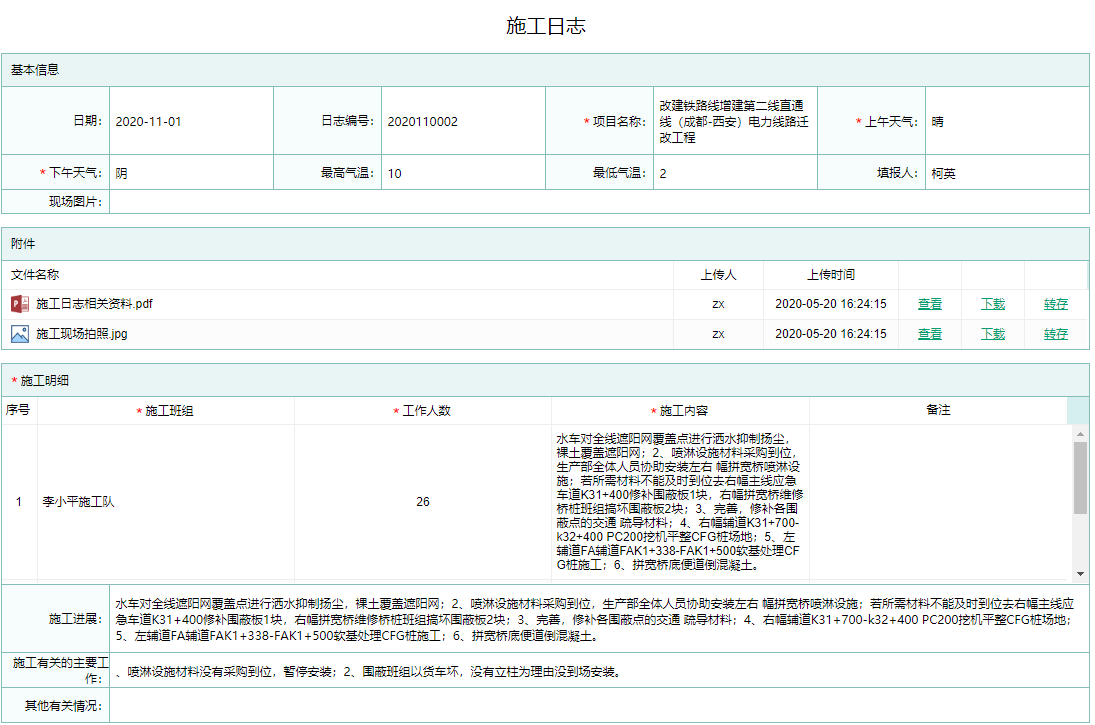Click the 项目名称 field value
The height and width of the screenshot is (725, 1095).
(x=735, y=122)
